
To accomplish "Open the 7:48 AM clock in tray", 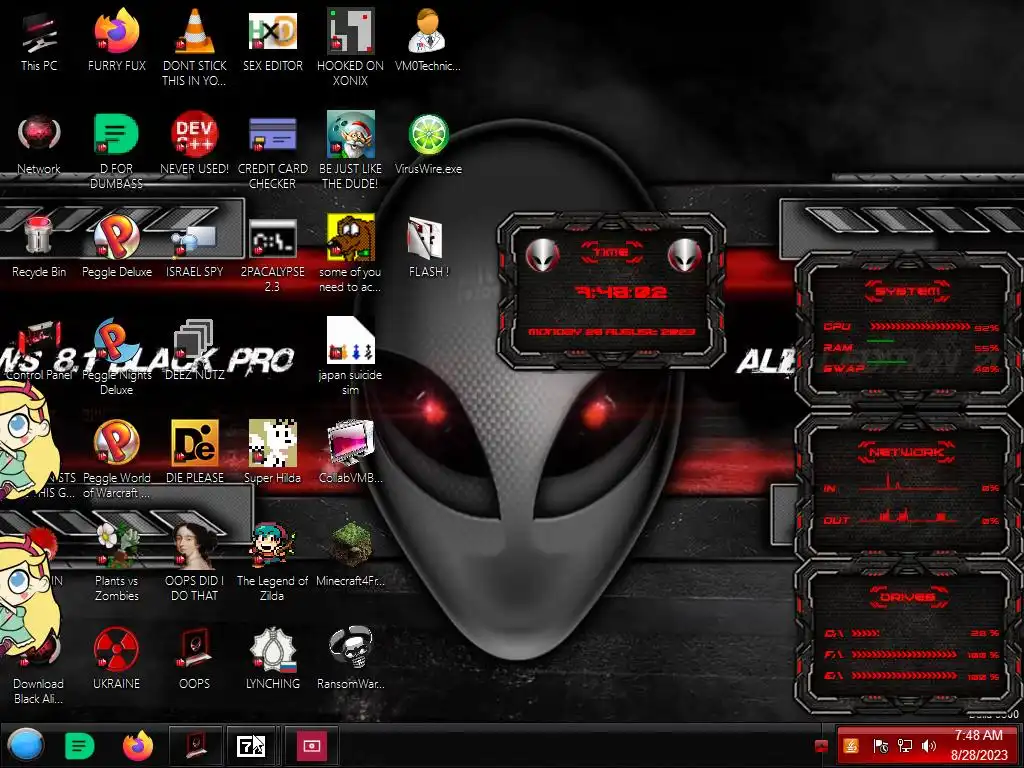I will pyautogui.click(x=978, y=745).
